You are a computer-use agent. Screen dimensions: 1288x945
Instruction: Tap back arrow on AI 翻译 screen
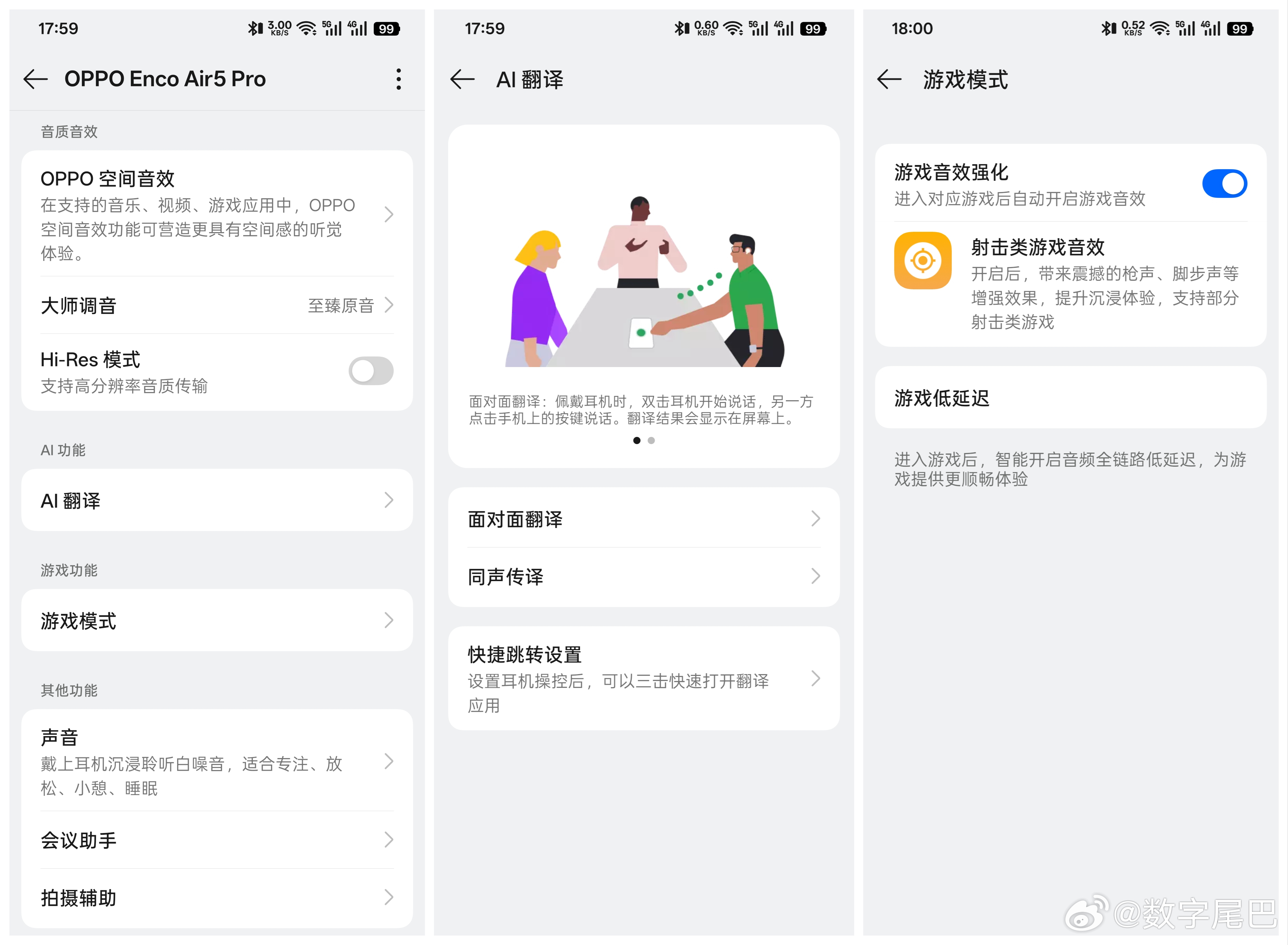[x=462, y=79]
